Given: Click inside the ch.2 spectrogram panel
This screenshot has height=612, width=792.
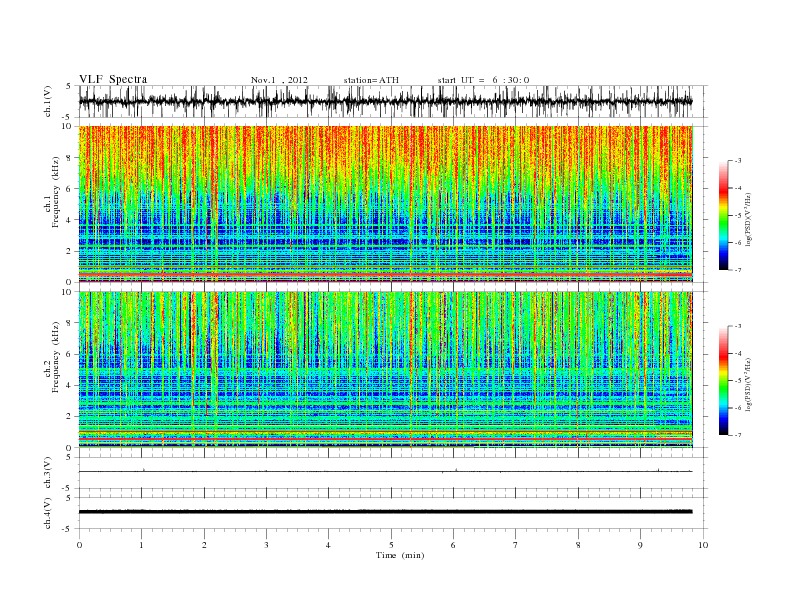Looking at the screenshot, I should [x=386, y=370].
